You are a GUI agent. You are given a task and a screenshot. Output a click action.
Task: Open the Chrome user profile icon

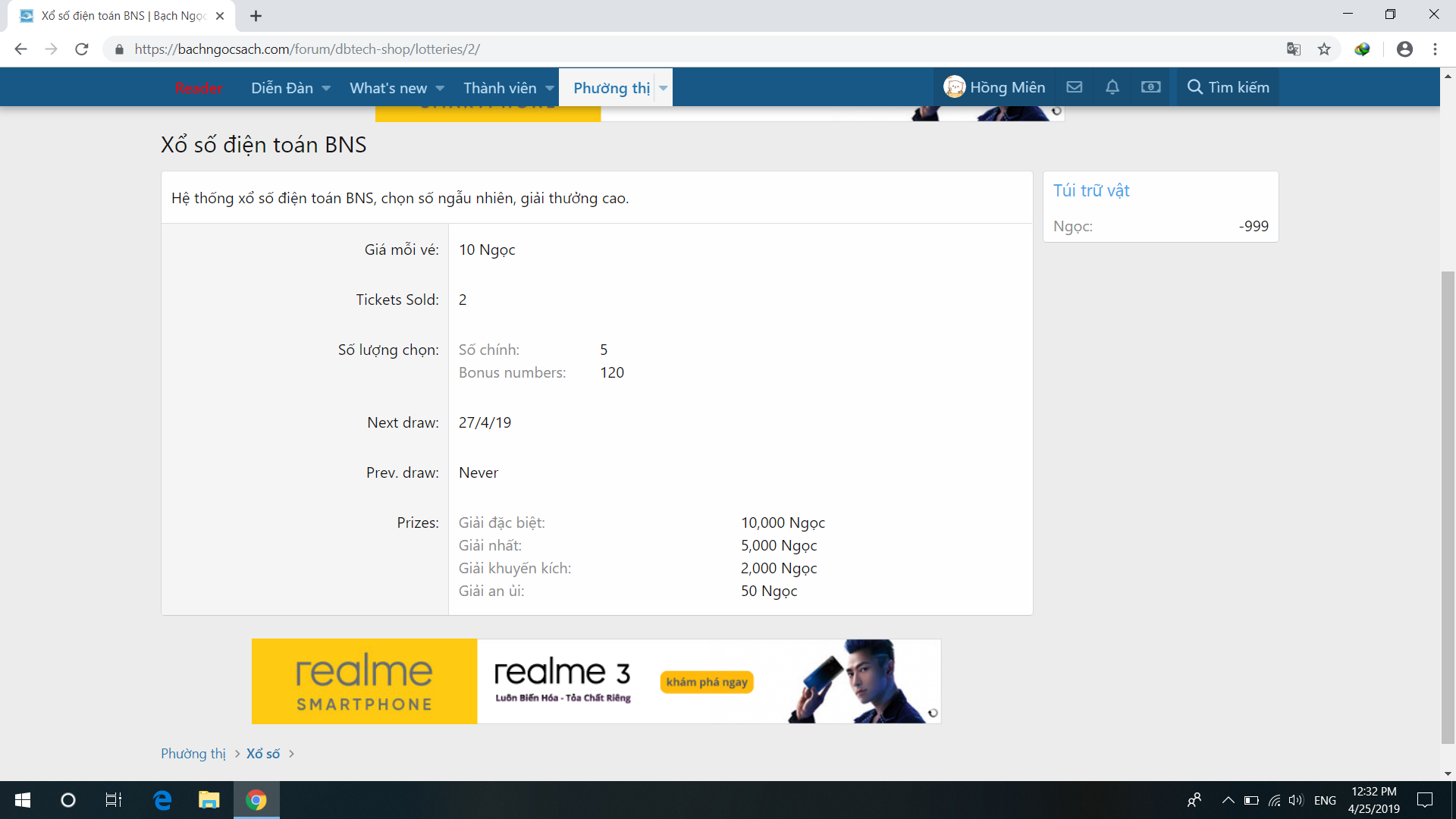(x=1404, y=49)
